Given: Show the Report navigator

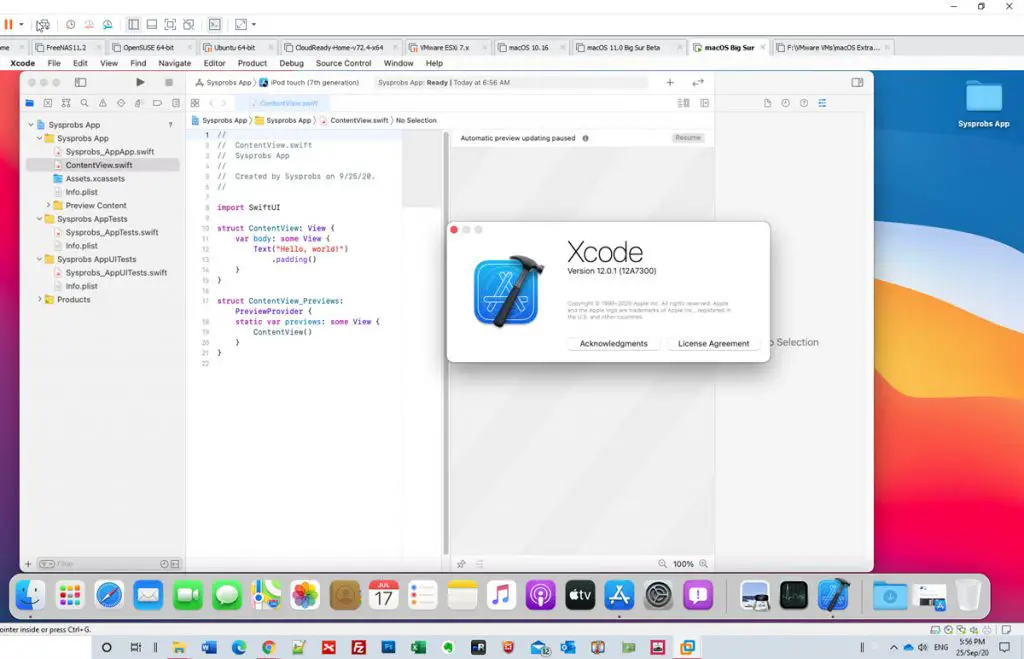Looking at the screenshot, I should click(x=176, y=103).
